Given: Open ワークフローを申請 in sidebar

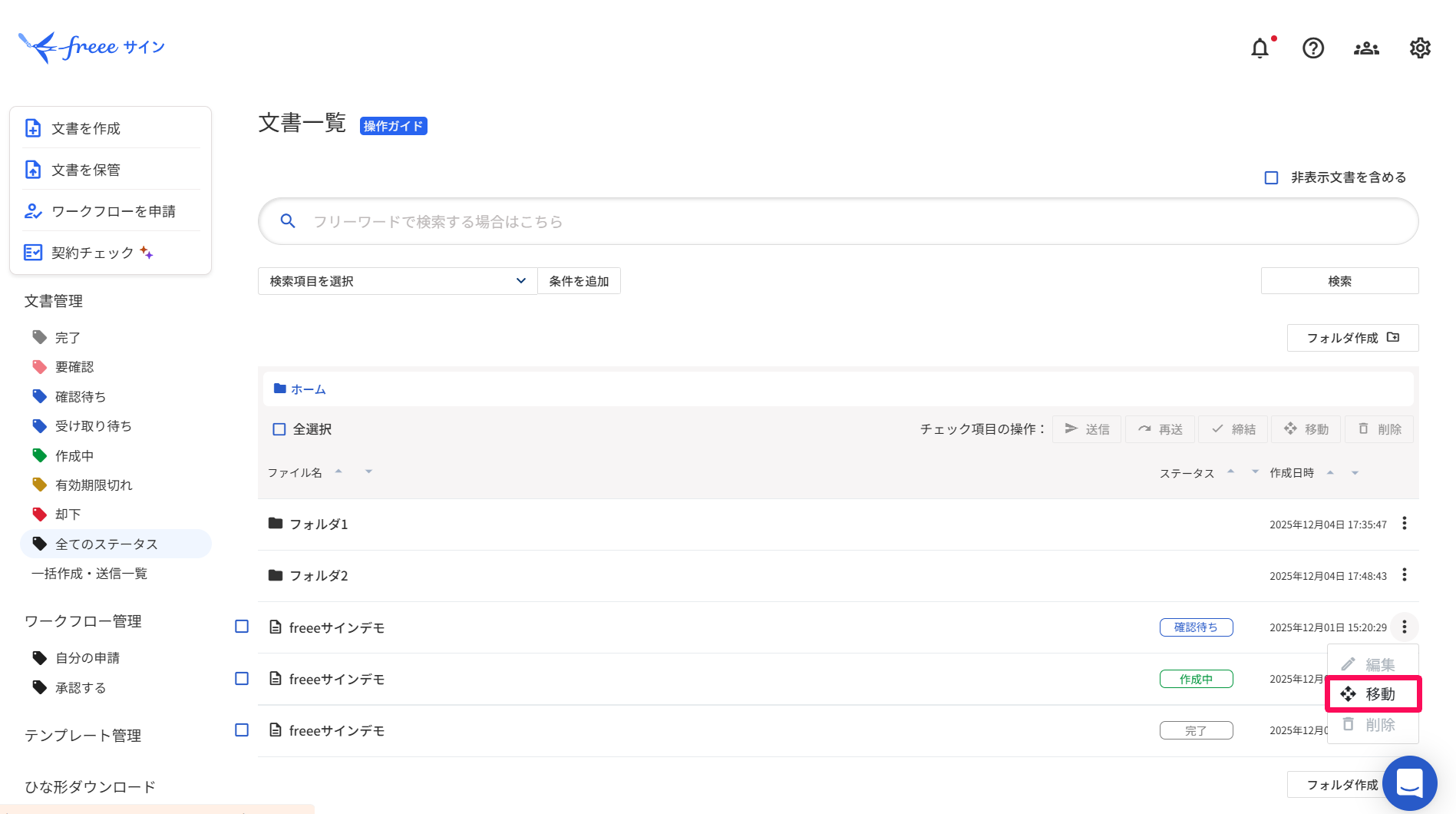Looking at the screenshot, I should click(x=113, y=211).
